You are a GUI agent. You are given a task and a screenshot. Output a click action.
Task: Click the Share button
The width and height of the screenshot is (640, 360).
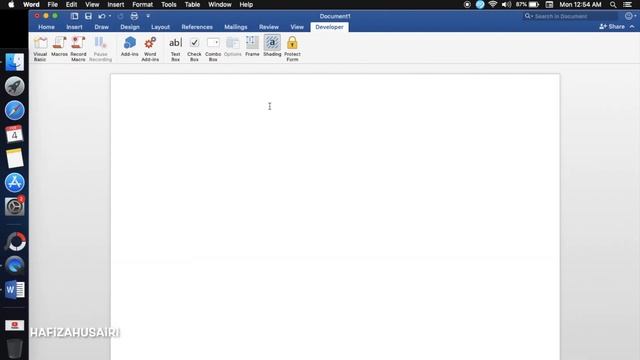[612, 27]
